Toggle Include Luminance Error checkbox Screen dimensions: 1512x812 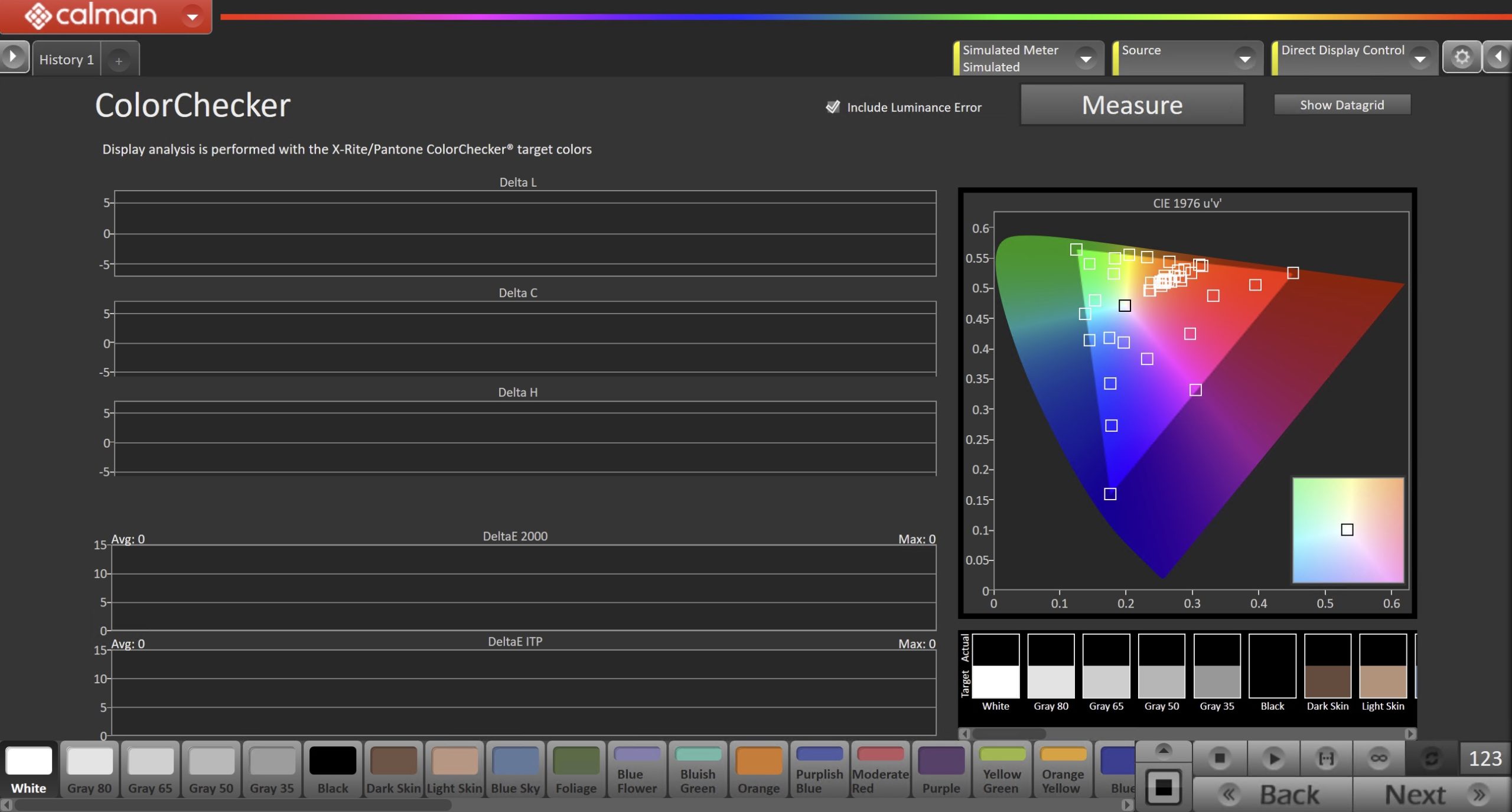[832, 107]
